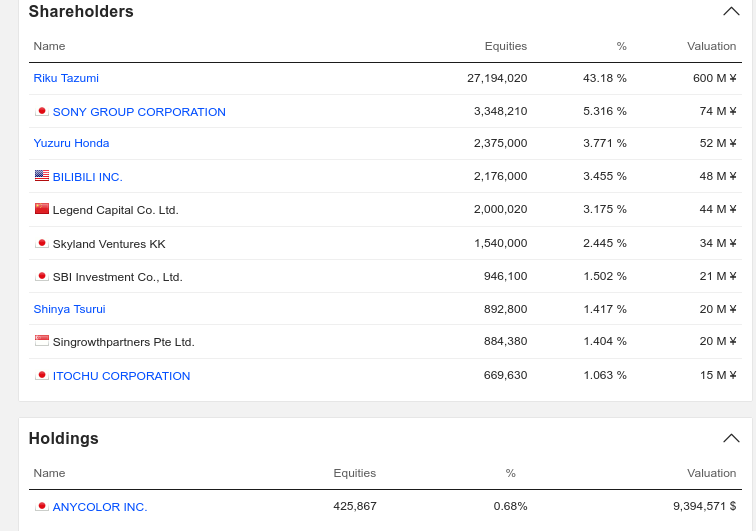Click equities value 3,348,210

pyautogui.click(x=500, y=111)
